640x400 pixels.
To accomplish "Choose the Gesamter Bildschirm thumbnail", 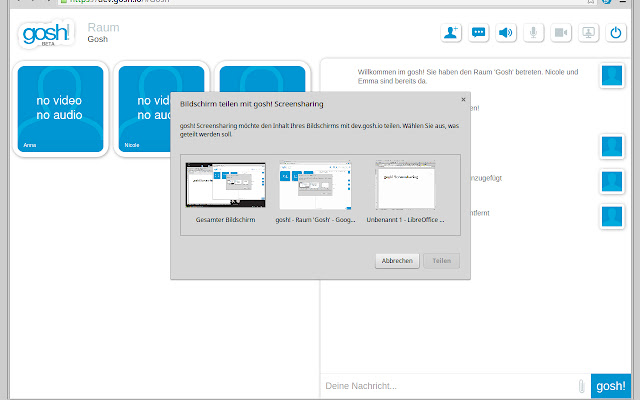I will [x=225, y=185].
